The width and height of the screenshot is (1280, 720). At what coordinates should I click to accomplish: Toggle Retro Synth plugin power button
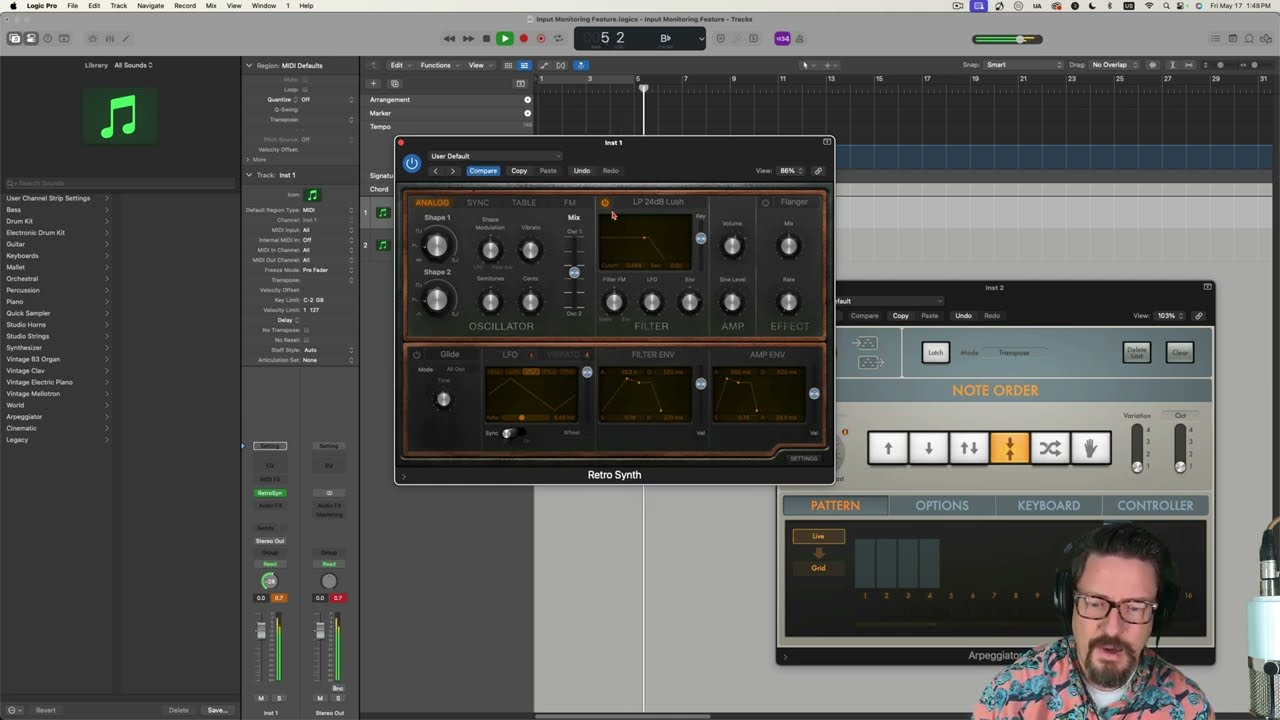[412, 163]
